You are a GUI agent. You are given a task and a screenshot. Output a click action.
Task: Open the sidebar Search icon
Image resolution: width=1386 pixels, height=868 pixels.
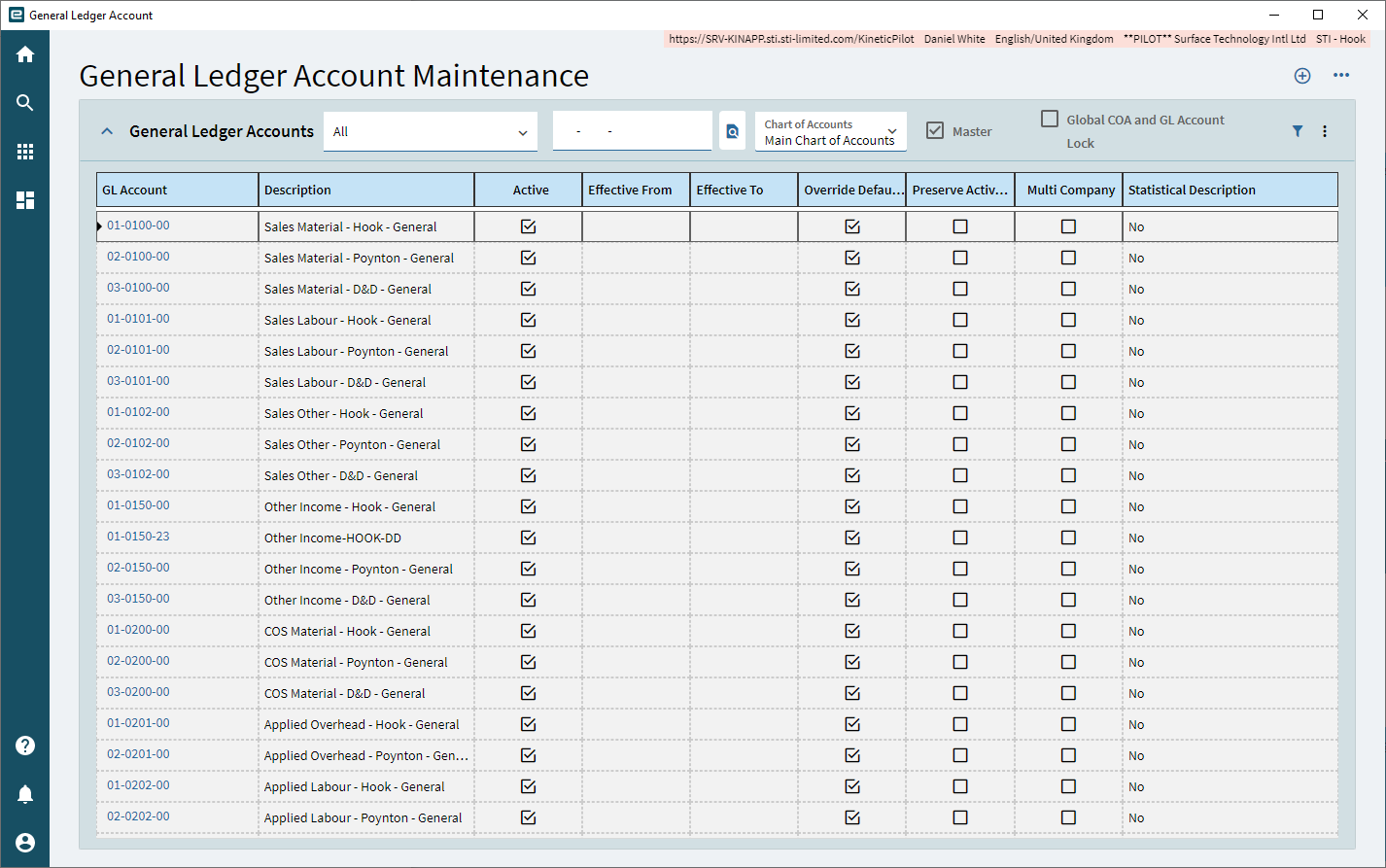click(24, 102)
